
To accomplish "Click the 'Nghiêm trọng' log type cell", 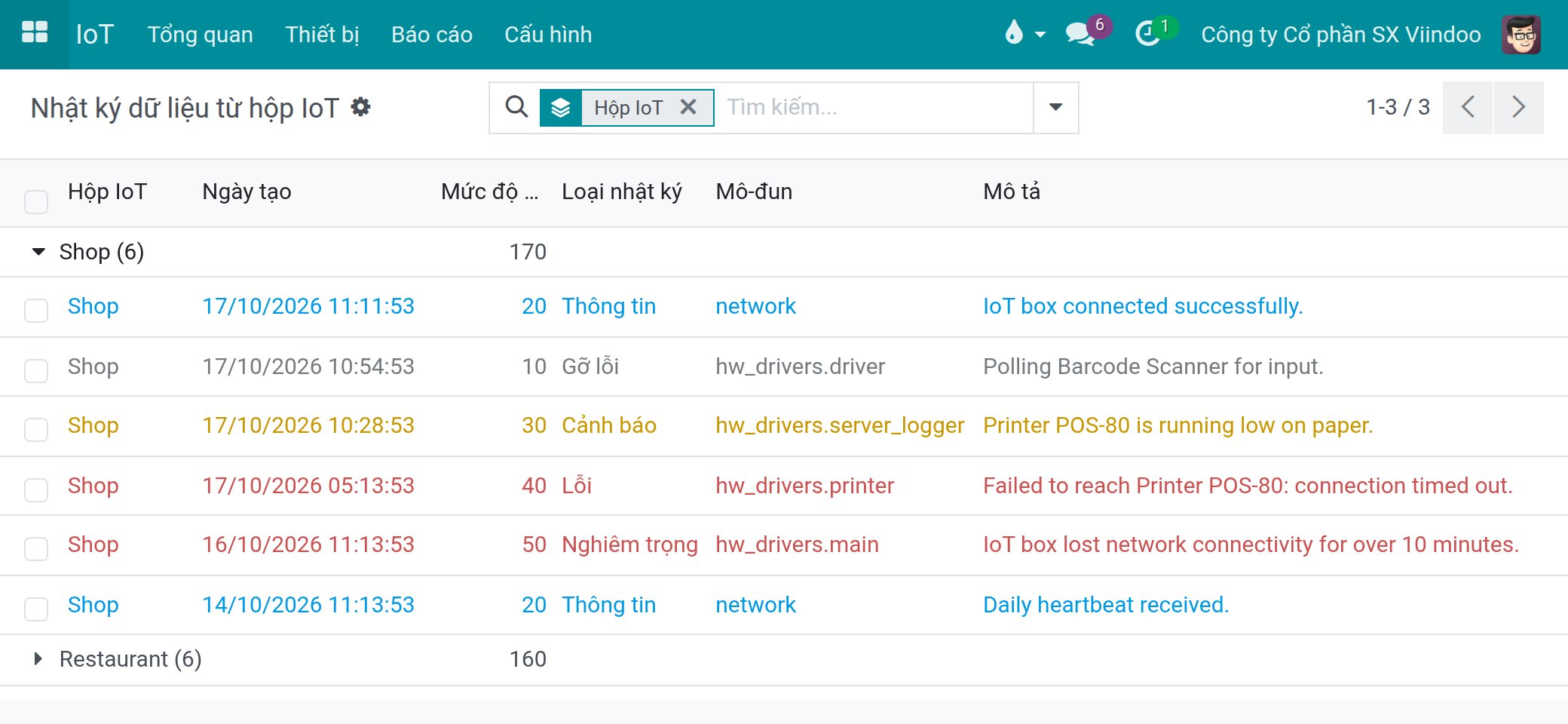I will coord(629,545).
